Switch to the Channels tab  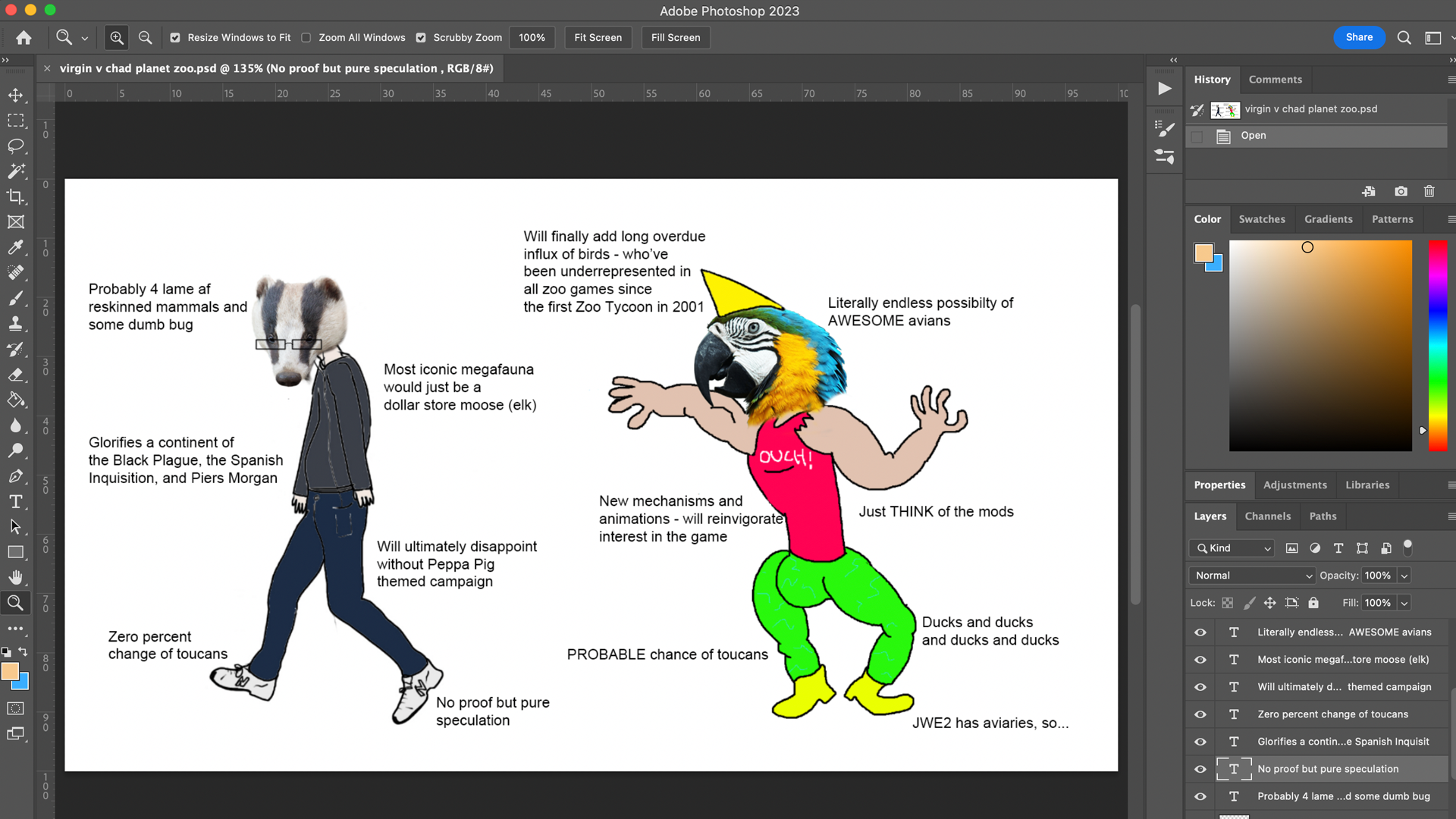click(1267, 516)
